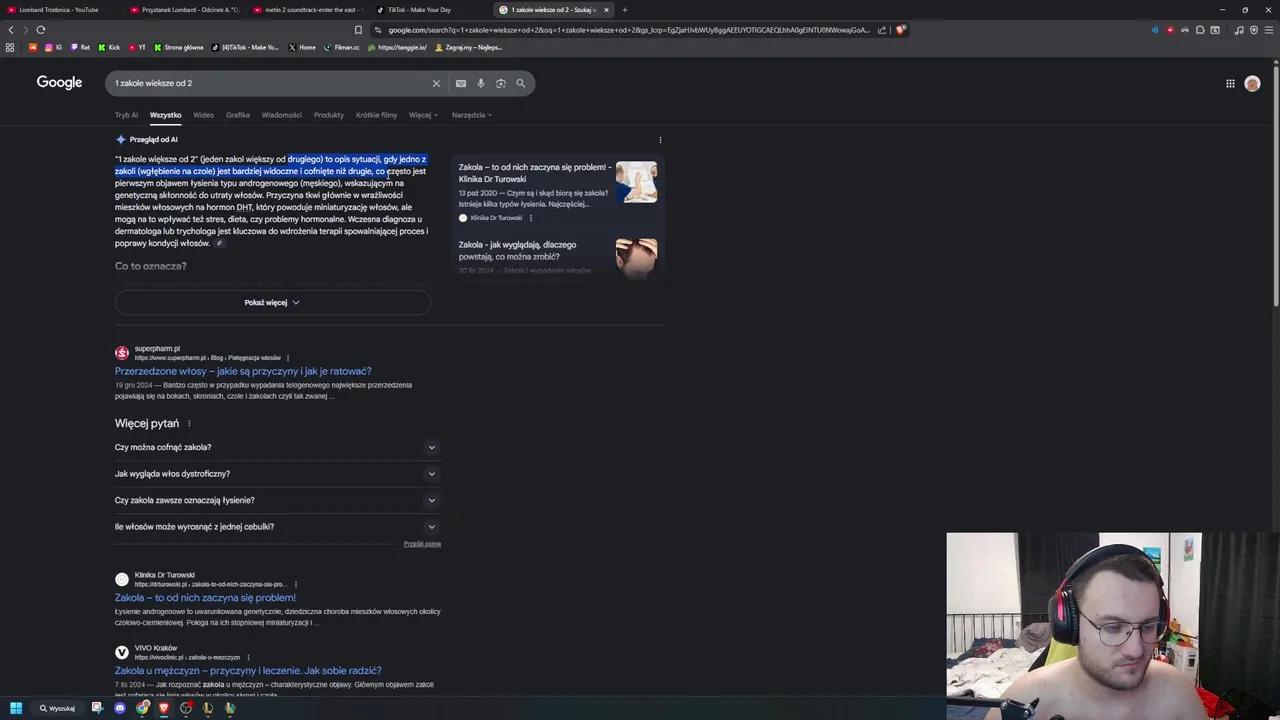Click the music note playlist icon
This screenshot has height=720, width=1280.
coord(1240,30)
